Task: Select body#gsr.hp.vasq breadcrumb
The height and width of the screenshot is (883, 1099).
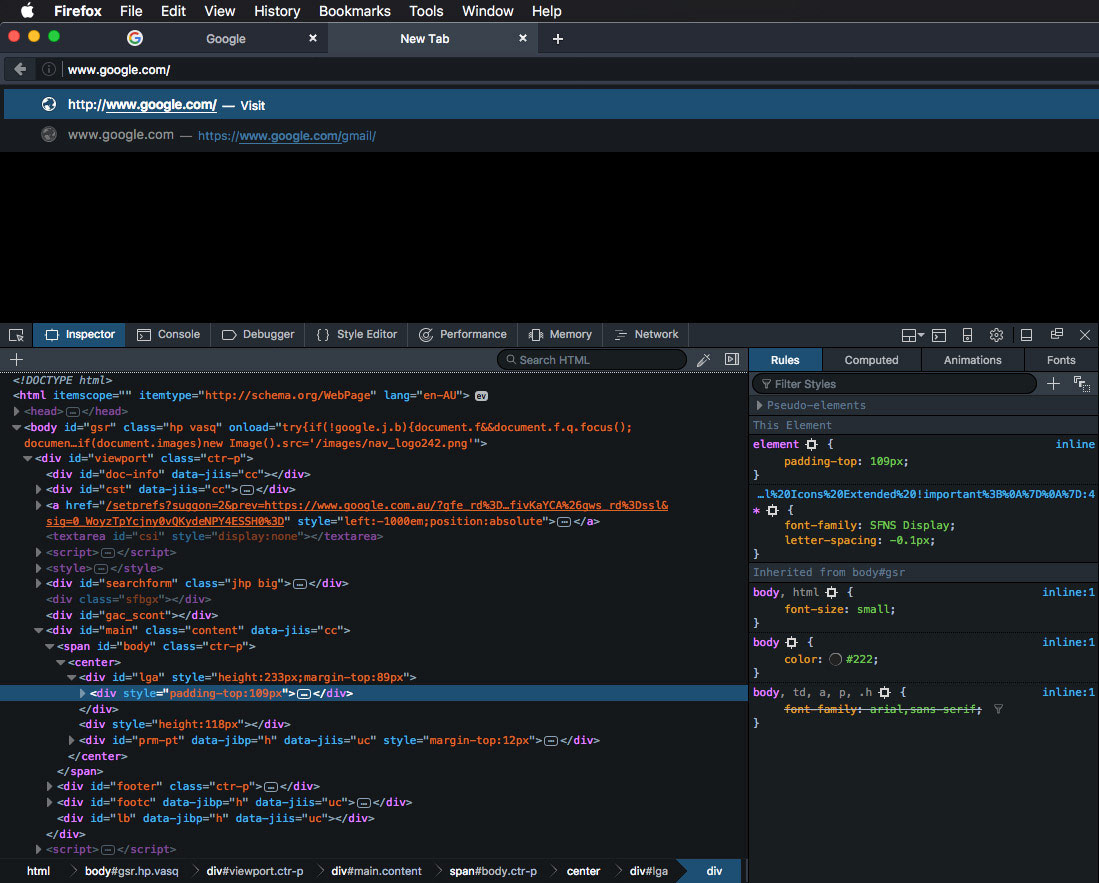Action: point(132,871)
